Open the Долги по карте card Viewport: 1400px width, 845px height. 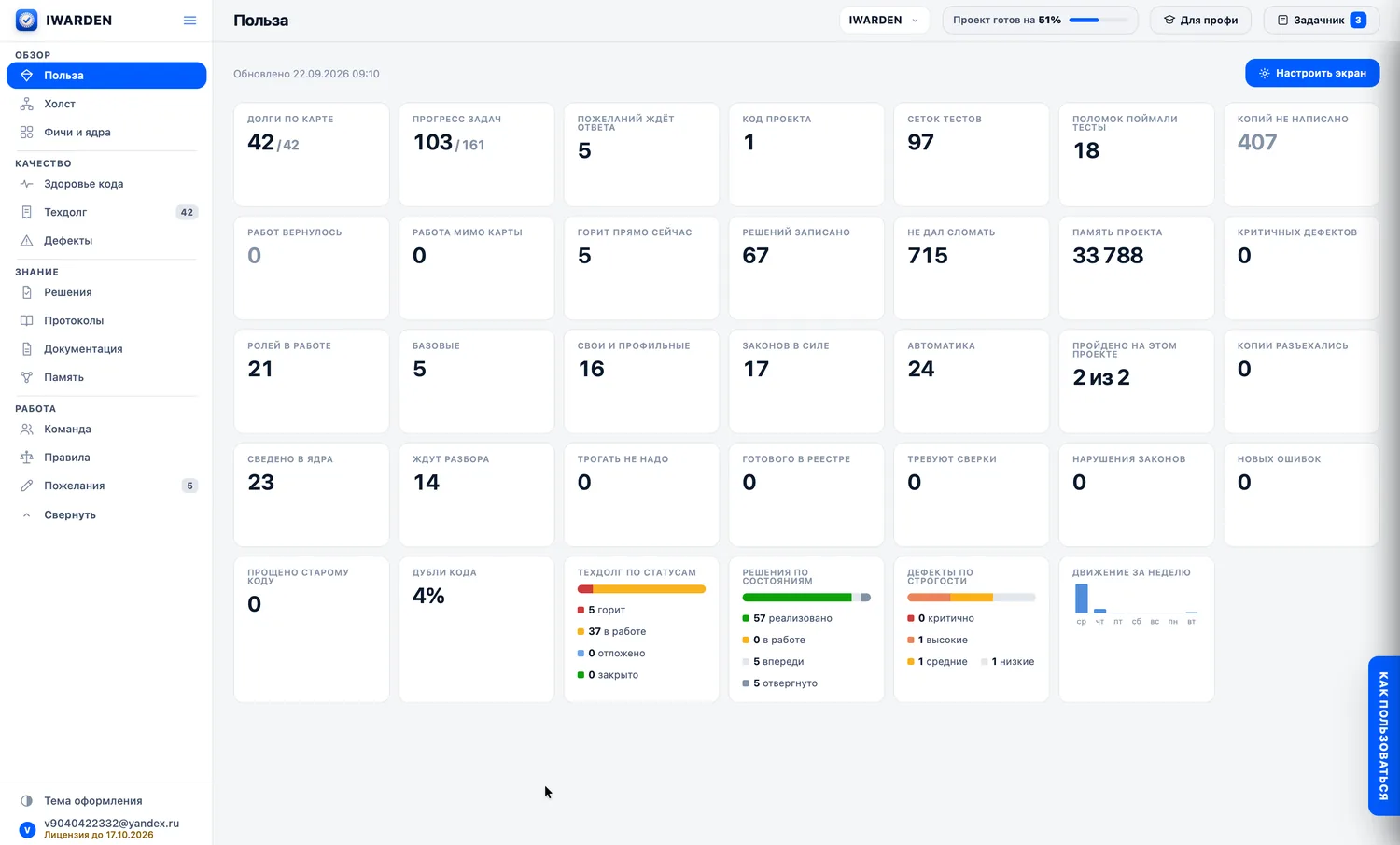[312, 154]
